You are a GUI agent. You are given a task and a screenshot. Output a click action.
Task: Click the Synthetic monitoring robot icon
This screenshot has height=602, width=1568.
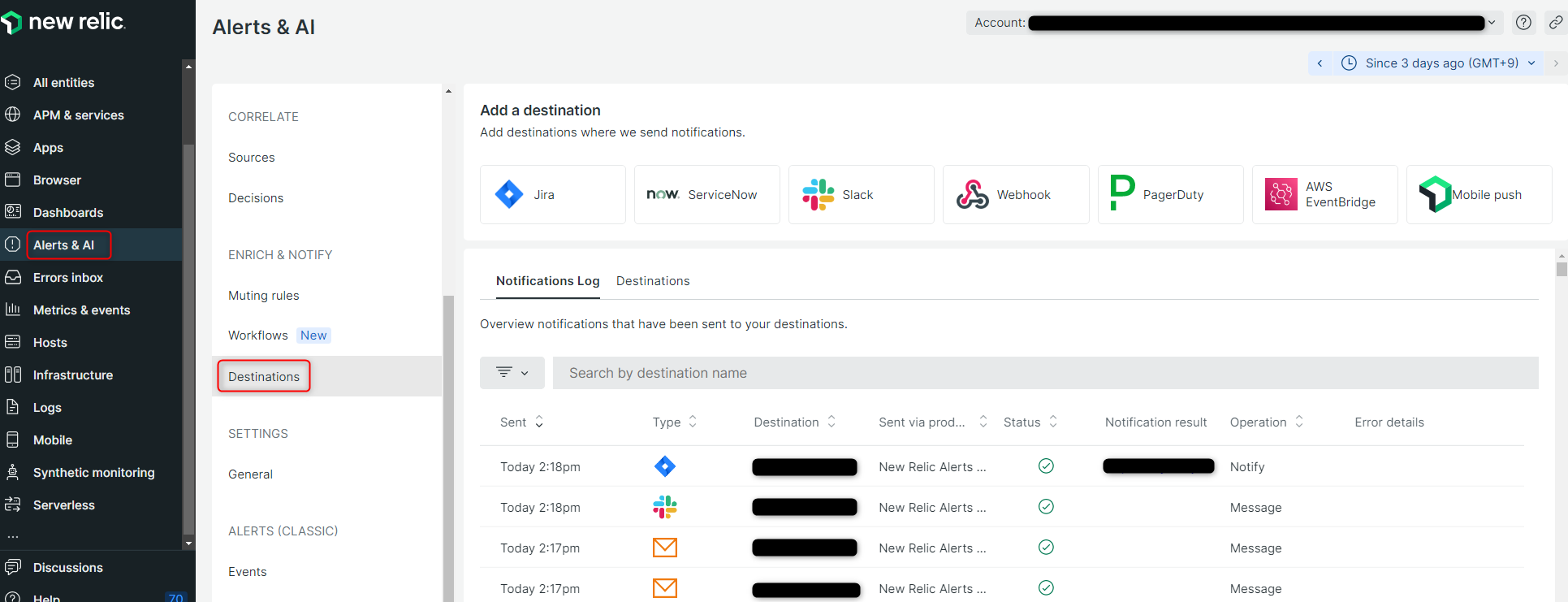click(12, 472)
